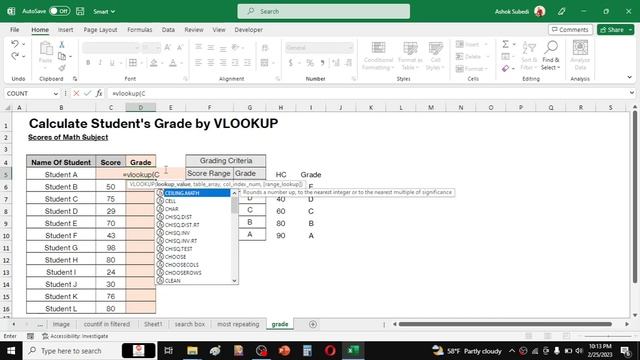Toggle the AutoSave switch
This screenshot has height=360, width=640.
point(59,11)
